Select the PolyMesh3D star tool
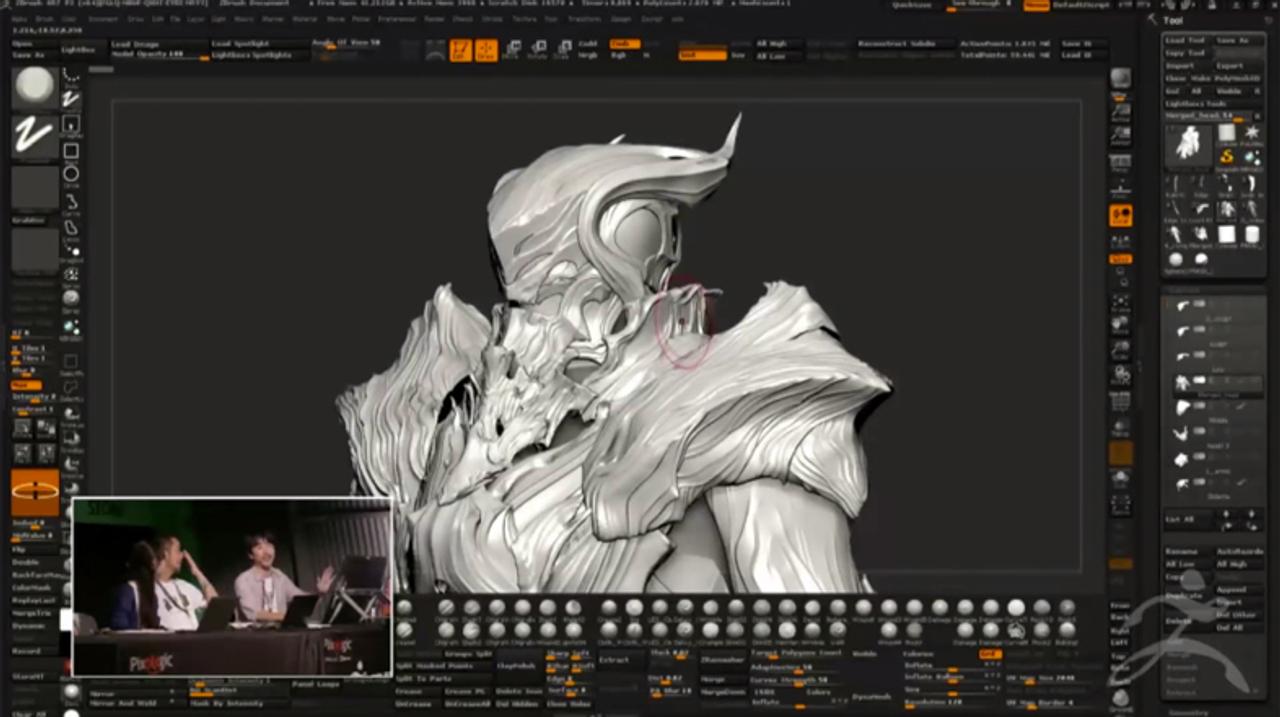The width and height of the screenshot is (1280, 717). (1251, 133)
